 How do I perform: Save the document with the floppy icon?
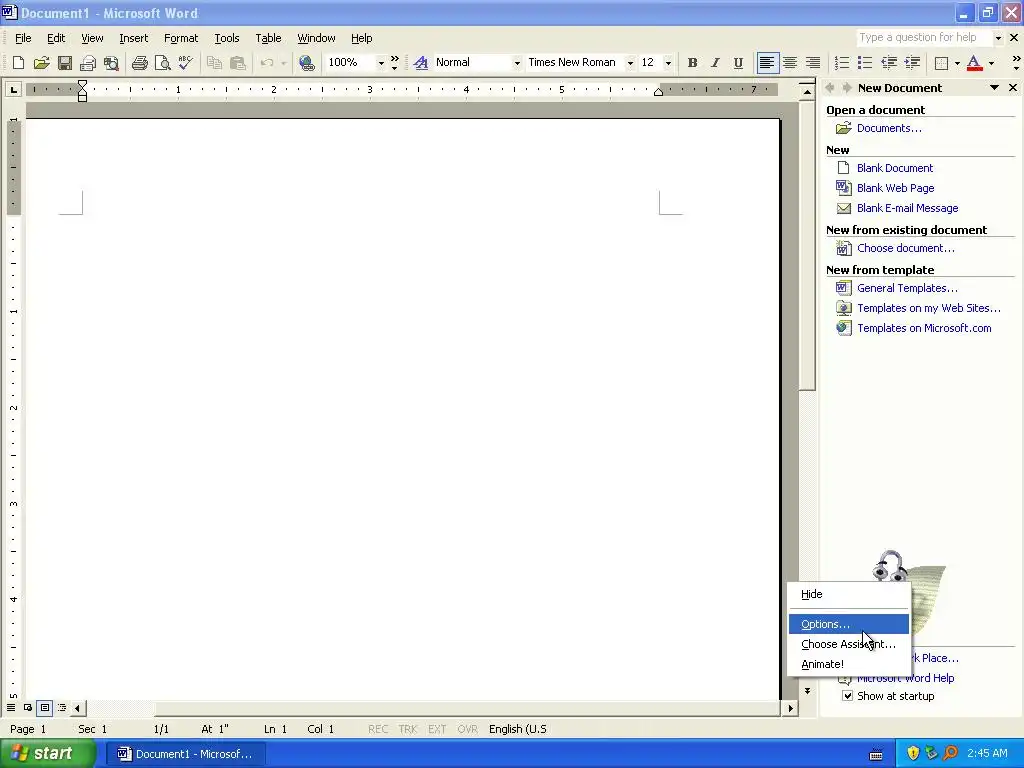point(65,63)
